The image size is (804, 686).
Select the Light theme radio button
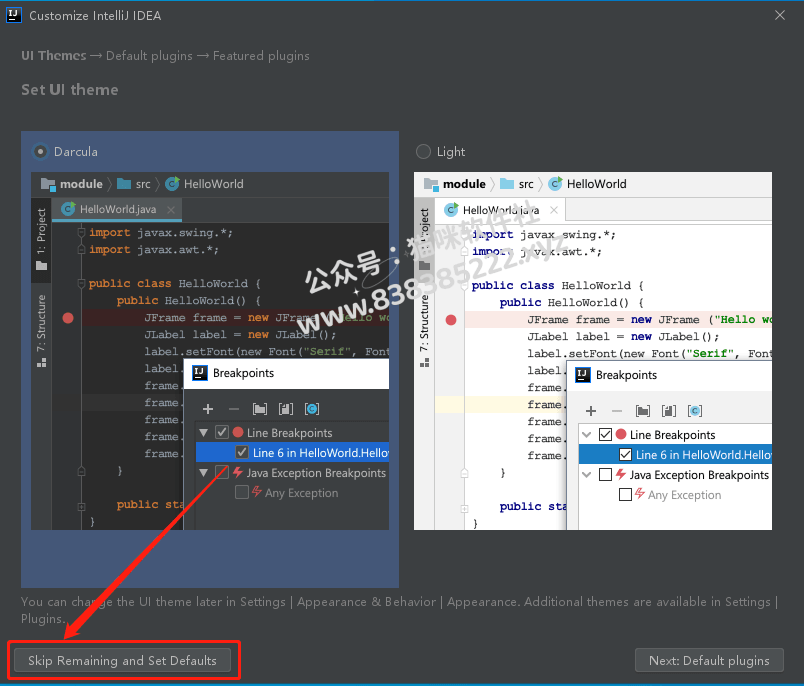point(423,152)
